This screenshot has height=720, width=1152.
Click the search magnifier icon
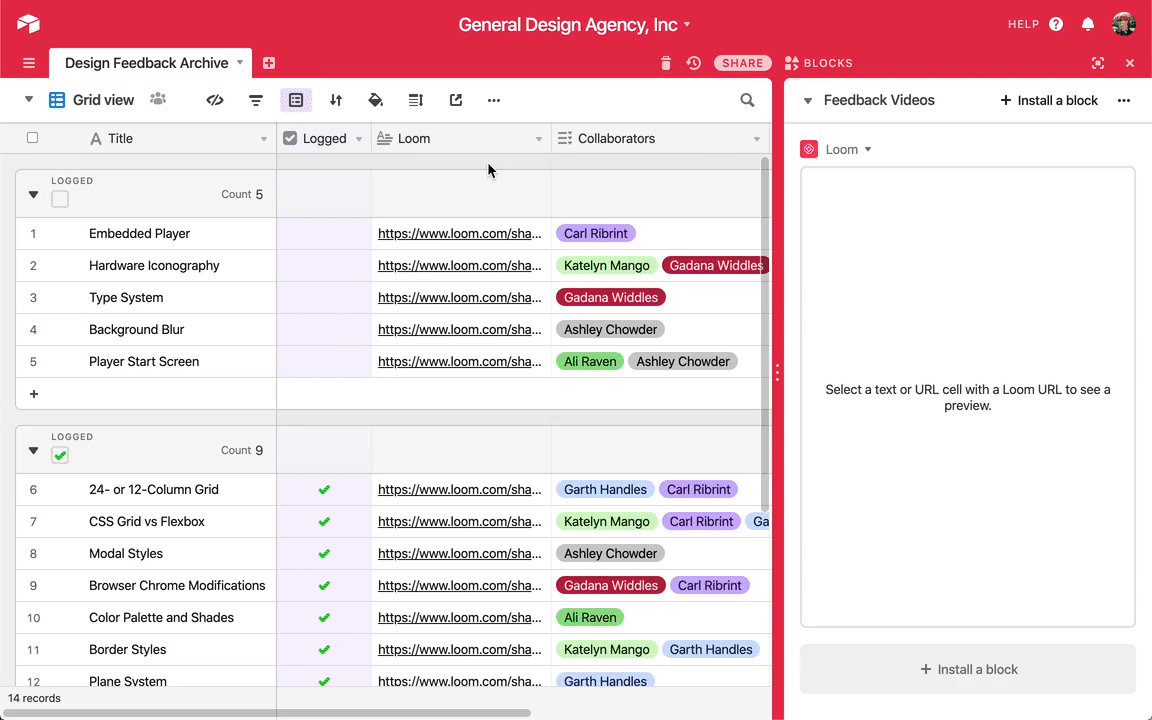point(747,100)
